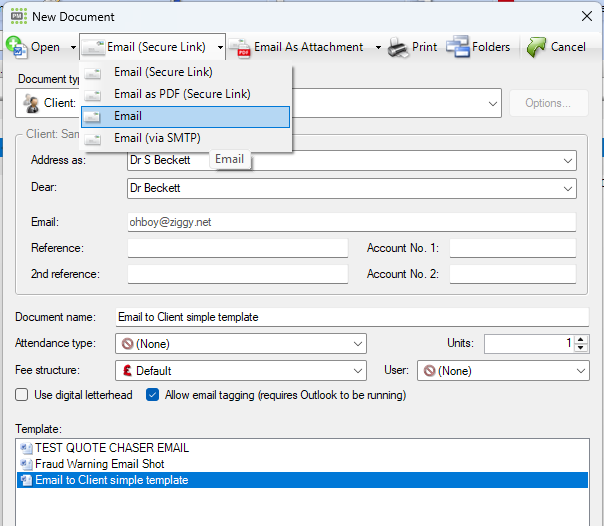Enable Use digital letterhead checkbox
Image resolution: width=604 pixels, height=526 pixels.
coord(22,395)
